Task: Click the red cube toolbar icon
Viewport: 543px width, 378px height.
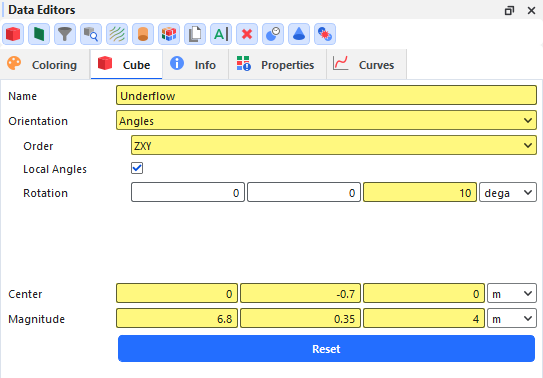Action: (13, 34)
